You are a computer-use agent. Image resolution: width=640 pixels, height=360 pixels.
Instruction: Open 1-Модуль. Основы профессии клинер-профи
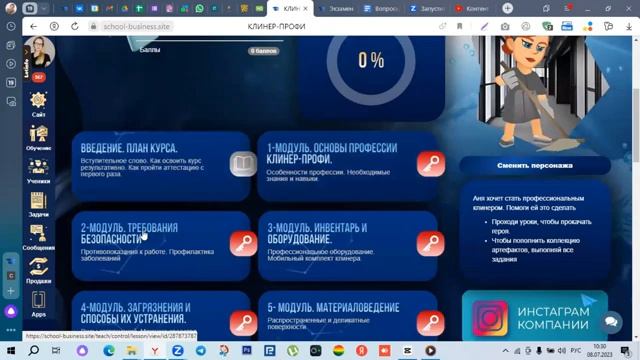pyautogui.click(x=332, y=153)
